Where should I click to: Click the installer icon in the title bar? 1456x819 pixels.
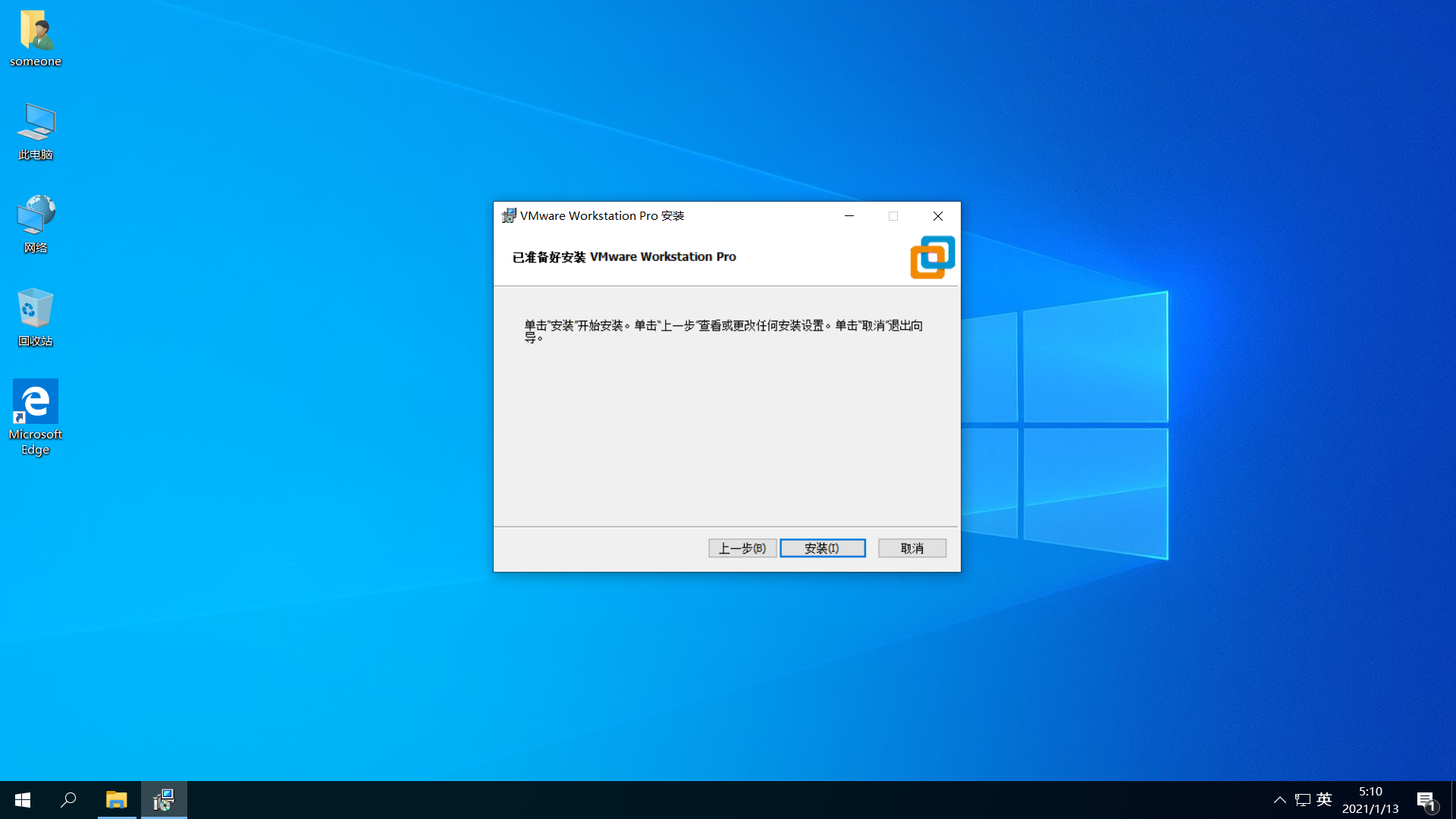(509, 216)
